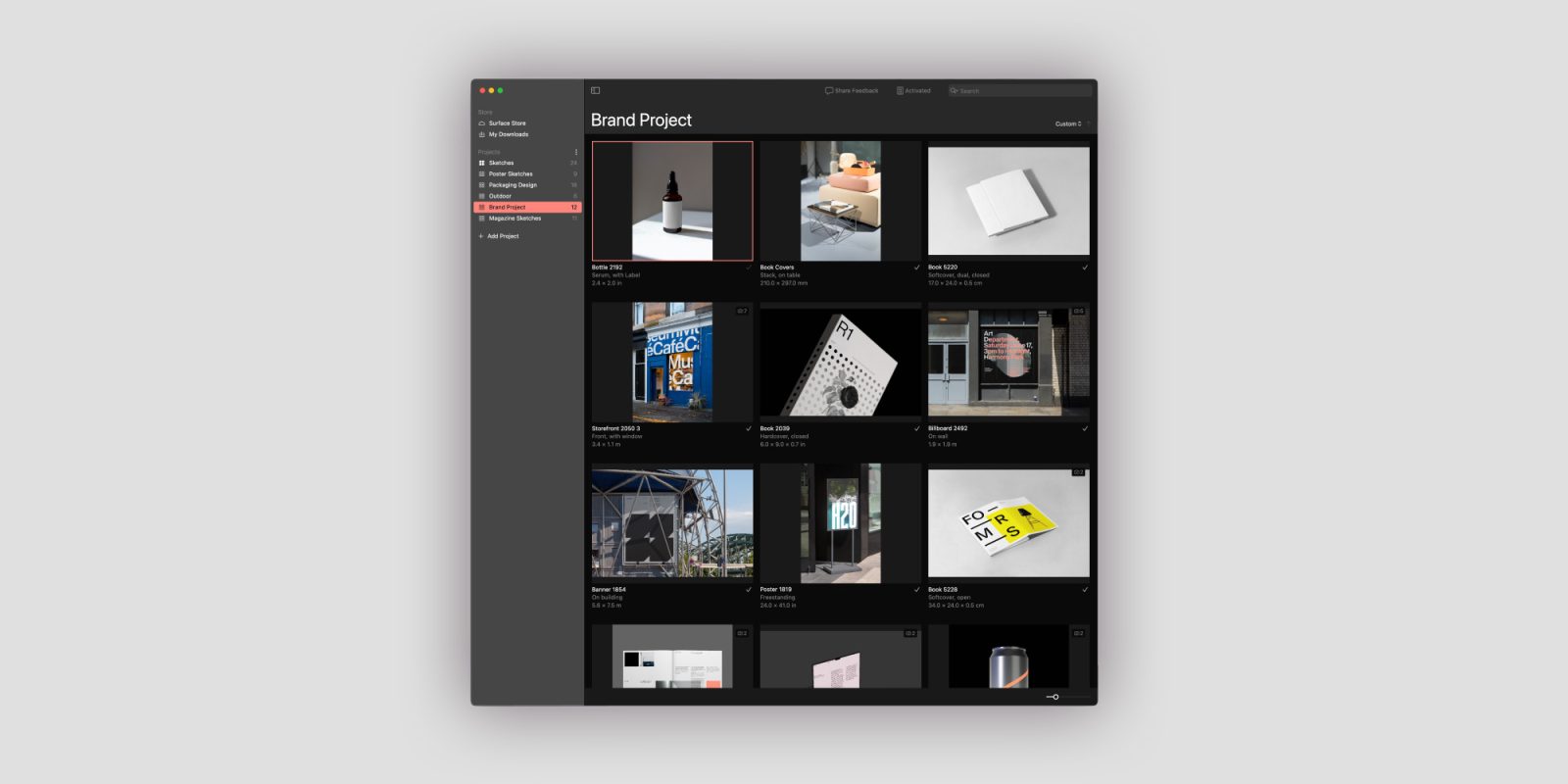The image size is (1568, 784).
Task: Click the My Downloads tray icon
Action: click(x=481, y=134)
